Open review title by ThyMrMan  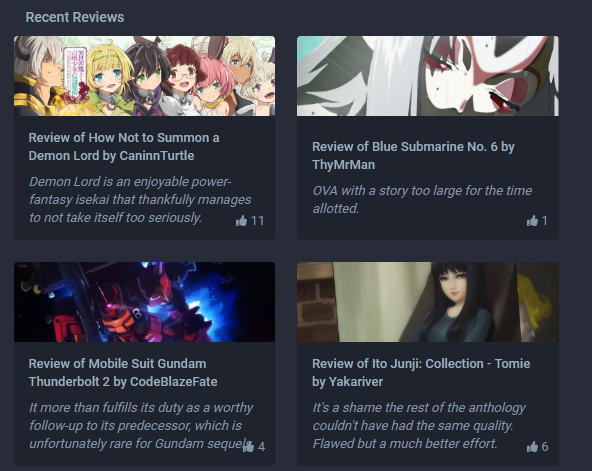click(413, 155)
